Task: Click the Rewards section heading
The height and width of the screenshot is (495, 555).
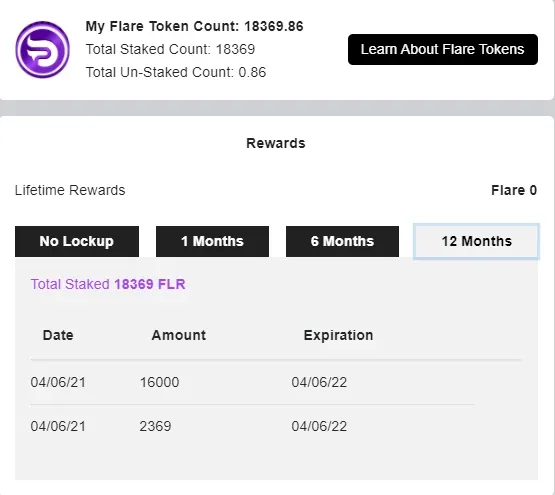Action: click(x=276, y=143)
